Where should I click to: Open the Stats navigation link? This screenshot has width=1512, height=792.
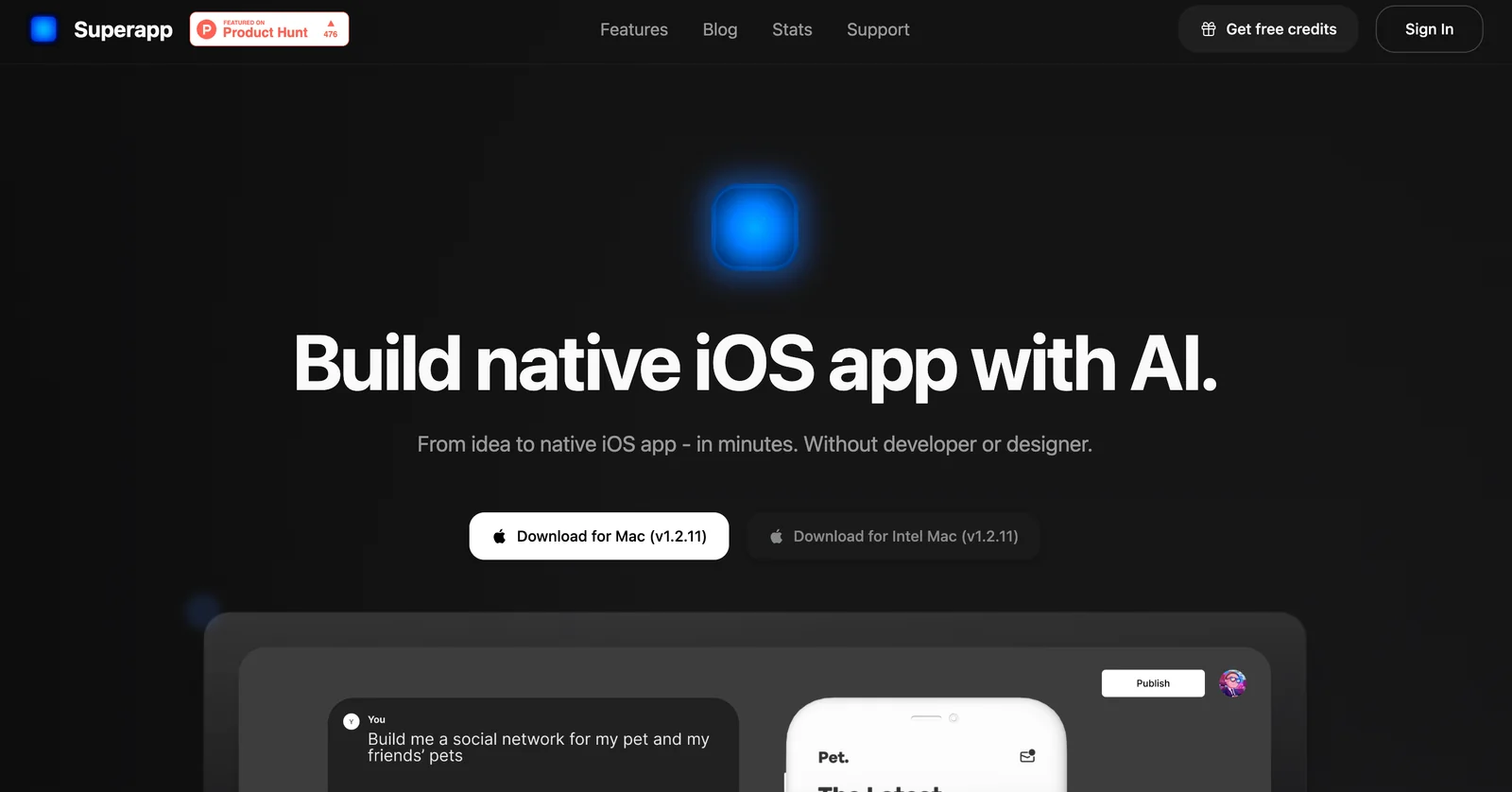click(792, 29)
